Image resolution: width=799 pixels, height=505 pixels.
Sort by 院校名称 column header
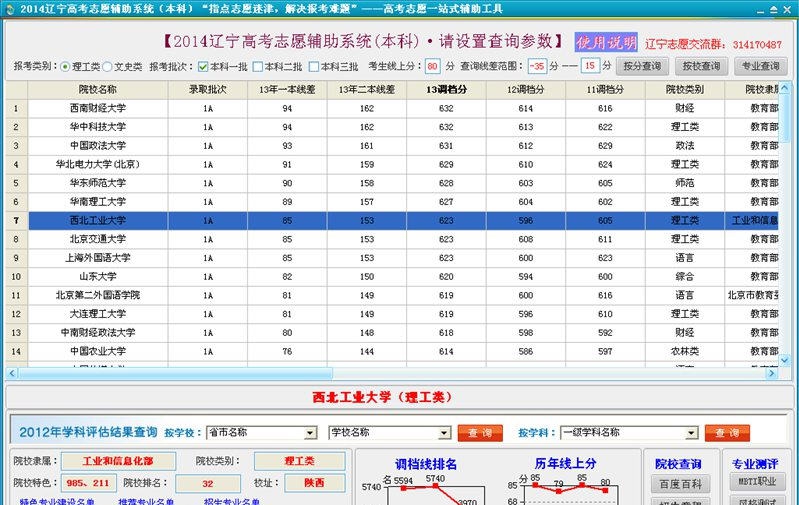pos(98,90)
